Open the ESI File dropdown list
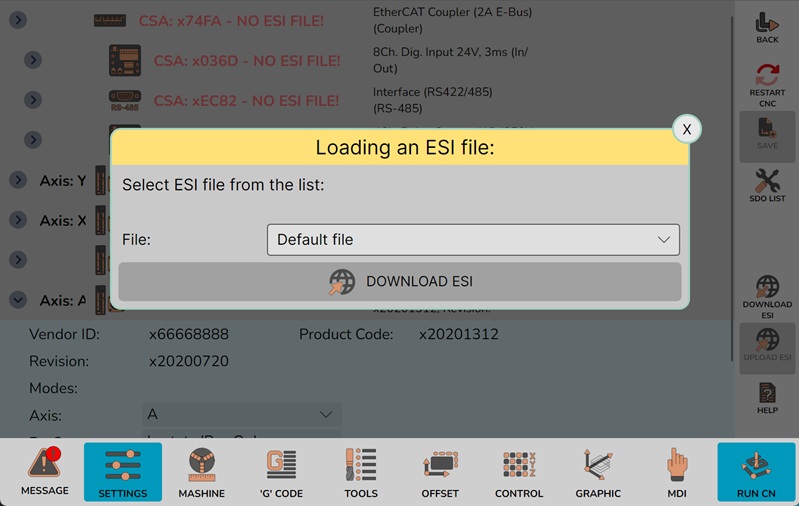Image resolution: width=799 pixels, height=506 pixels. pyautogui.click(x=473, y=240)
